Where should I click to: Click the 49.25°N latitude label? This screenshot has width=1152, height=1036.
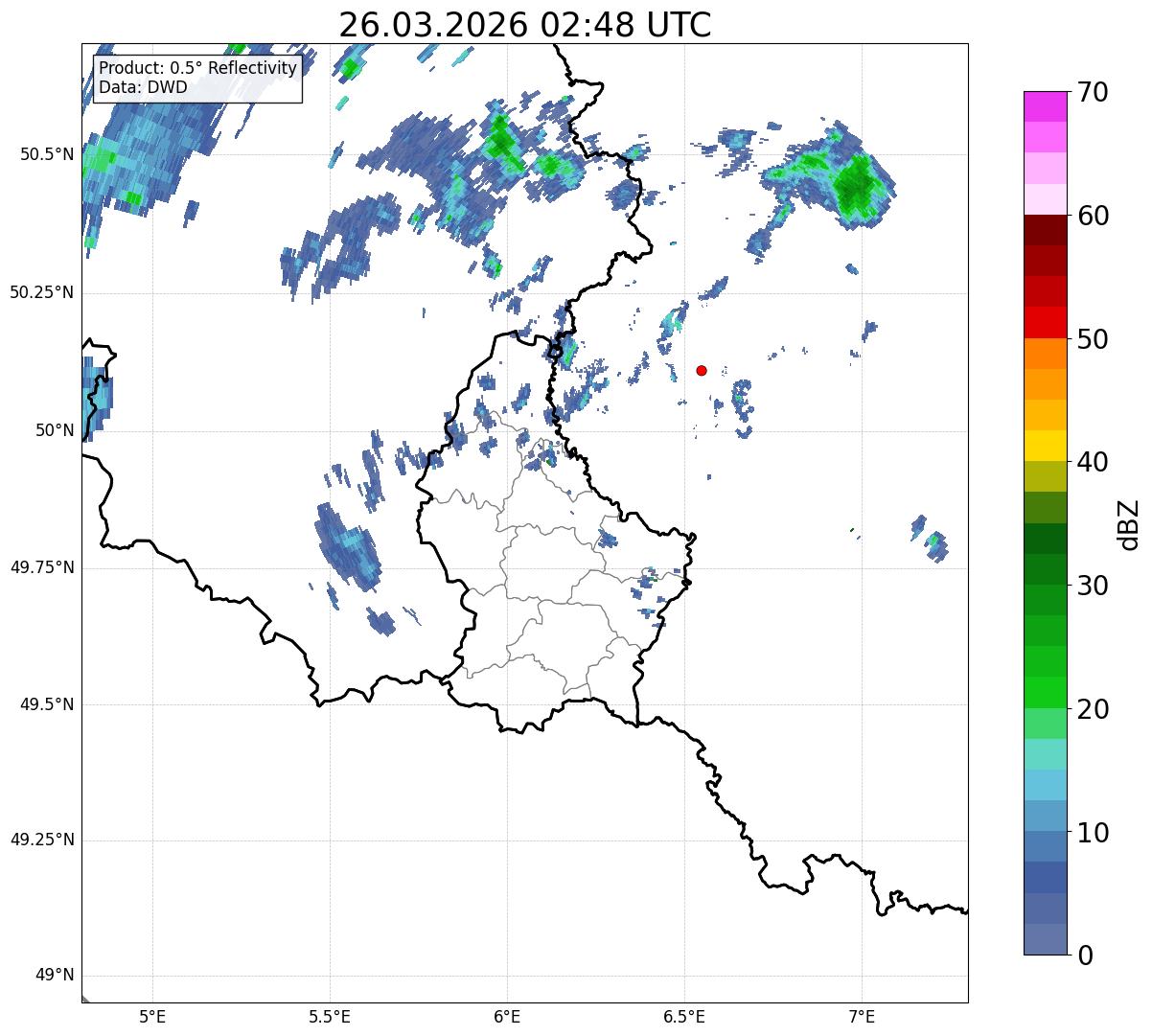click(x=42, y=840)
